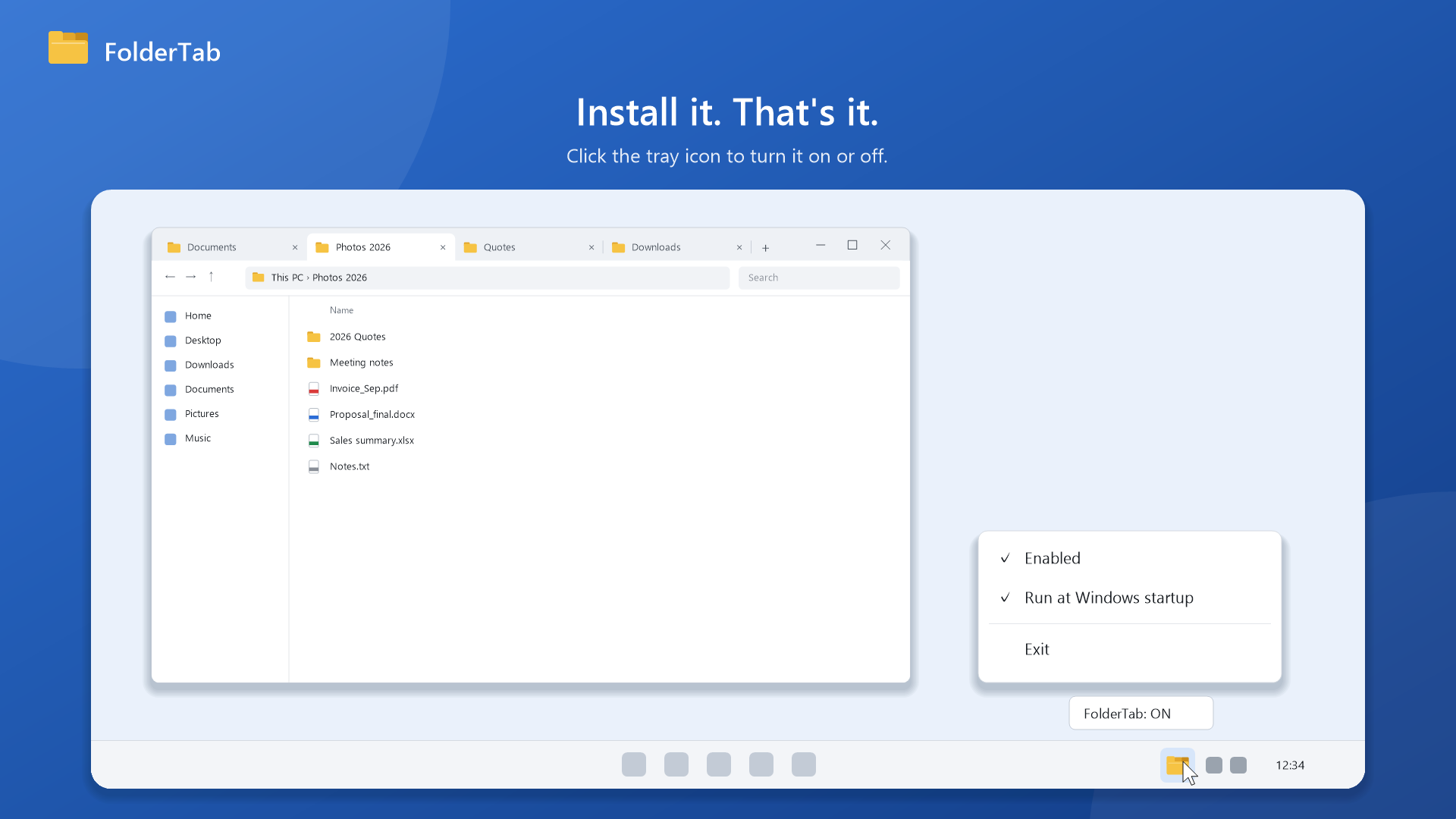Navigate up one folder level

211,277
